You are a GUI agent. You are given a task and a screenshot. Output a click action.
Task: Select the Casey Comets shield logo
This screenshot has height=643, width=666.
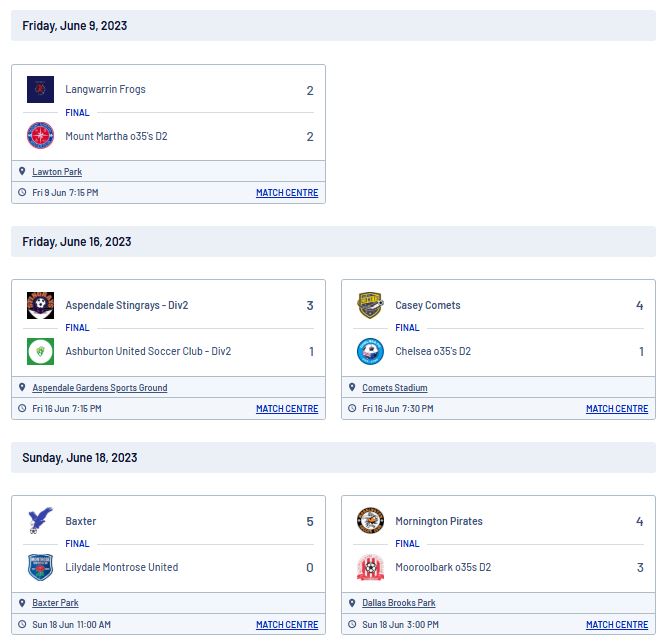[370, 305]
